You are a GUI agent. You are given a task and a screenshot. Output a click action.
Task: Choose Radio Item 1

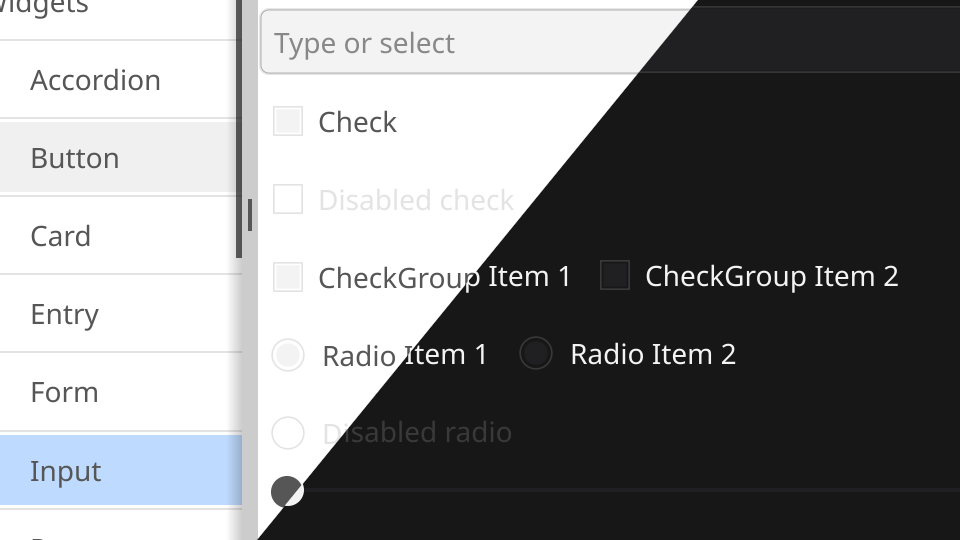pos(288,354)
